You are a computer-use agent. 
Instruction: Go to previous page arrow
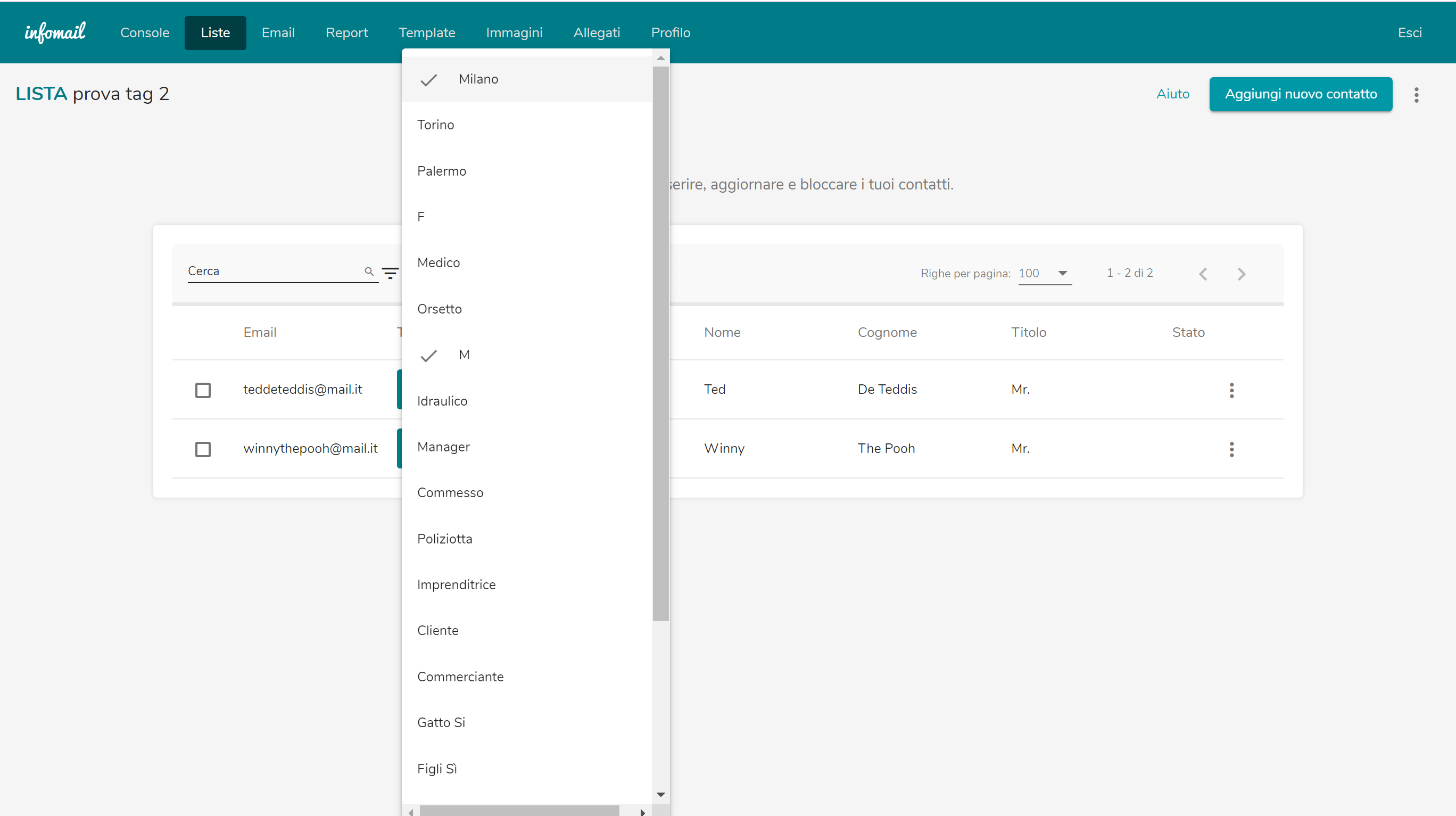(1203, 274)
